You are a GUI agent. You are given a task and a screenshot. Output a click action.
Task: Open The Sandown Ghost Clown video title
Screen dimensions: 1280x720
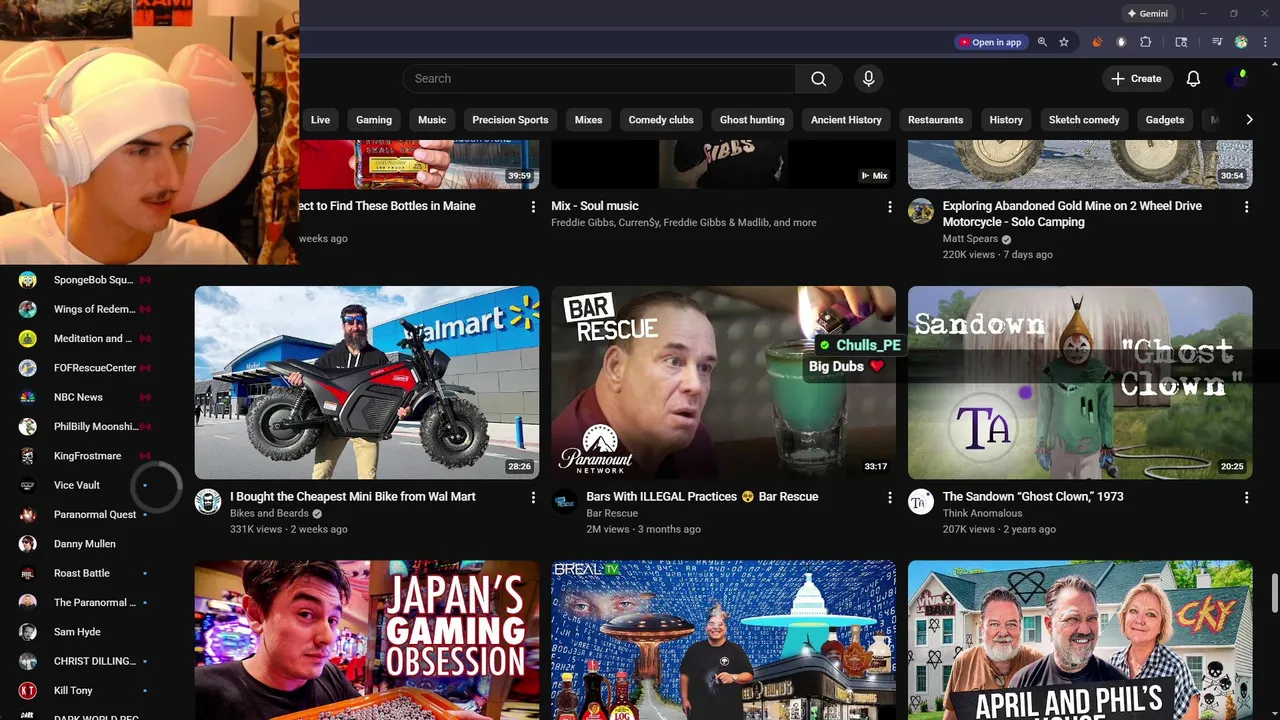pos(1033,497)
